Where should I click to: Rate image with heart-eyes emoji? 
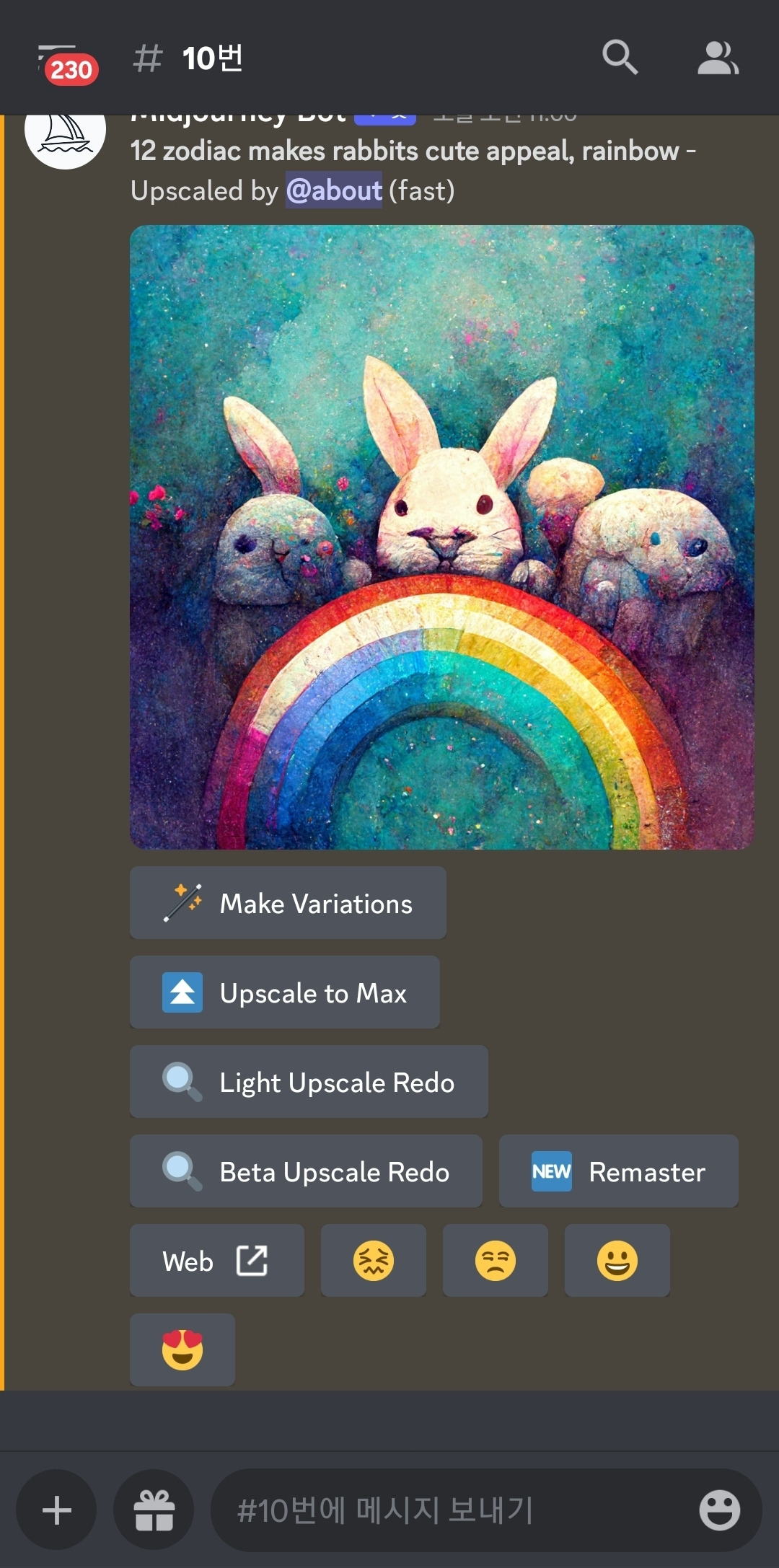tap(182, 1349)
